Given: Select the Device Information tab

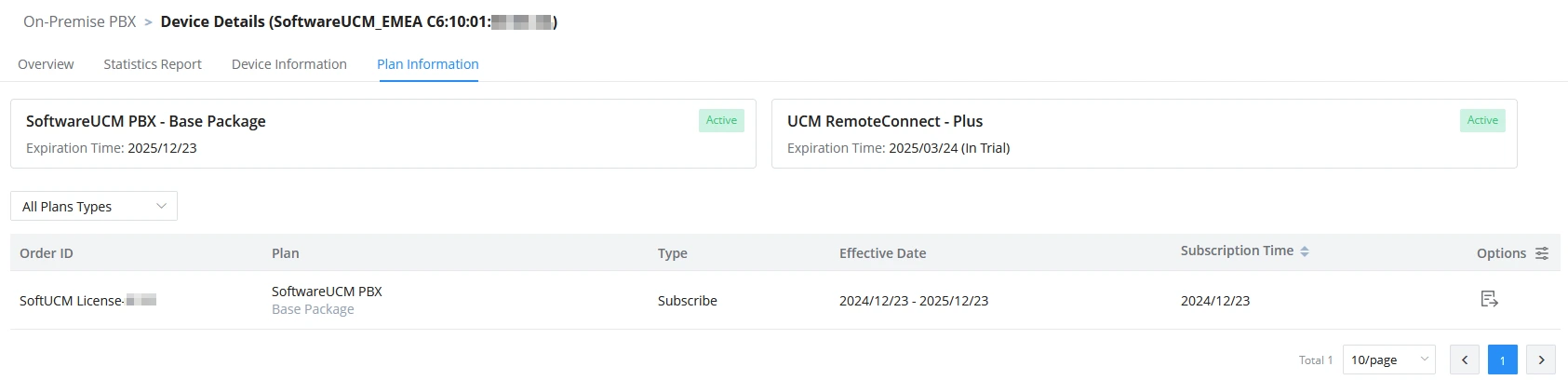Looking at the screenshot, I should 289,64.
